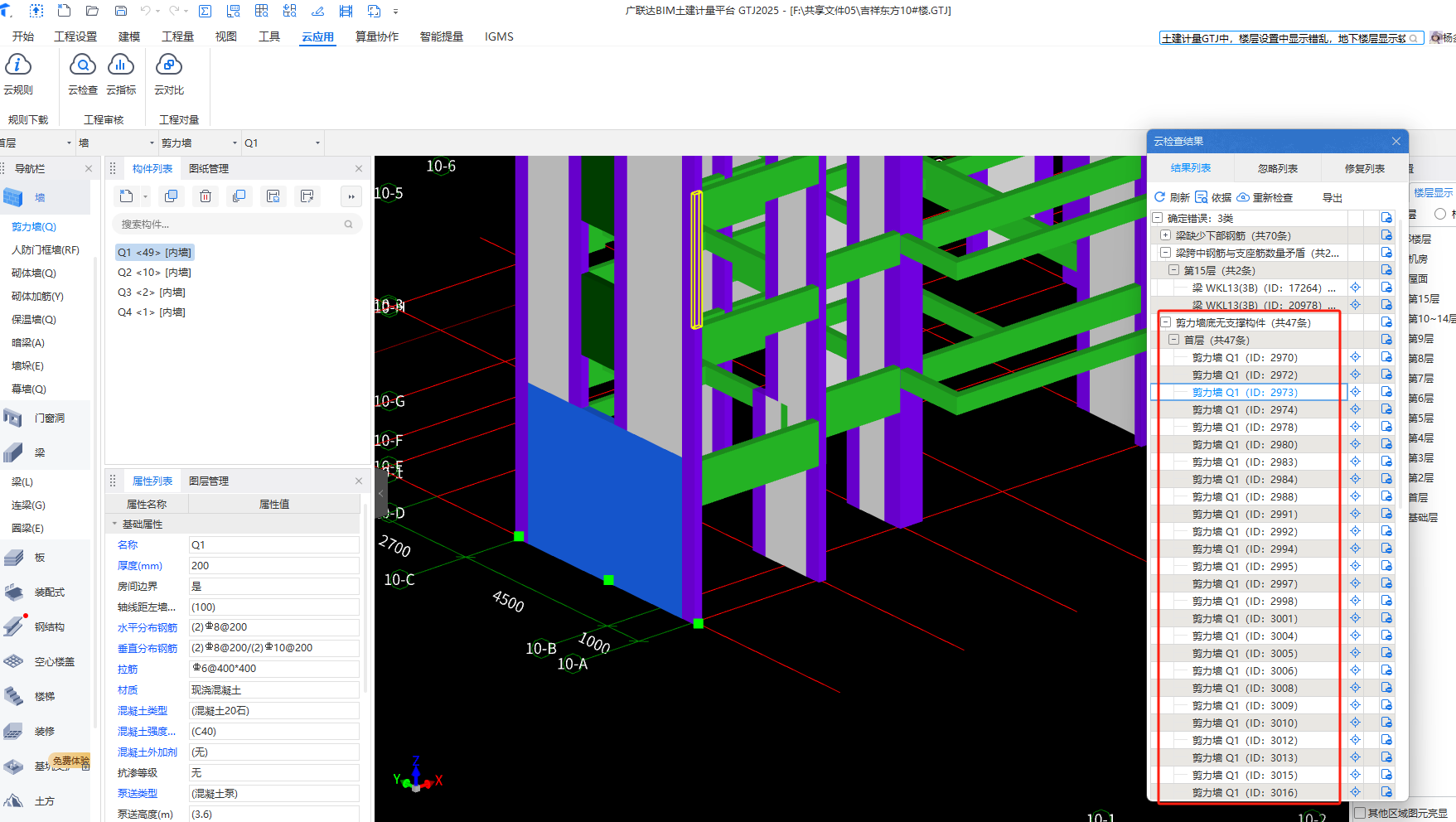Click 导出 export button in 云检查结果
Viewport: 1456px width, 822px height.
pyautogui.click(x=1333, y=197)
